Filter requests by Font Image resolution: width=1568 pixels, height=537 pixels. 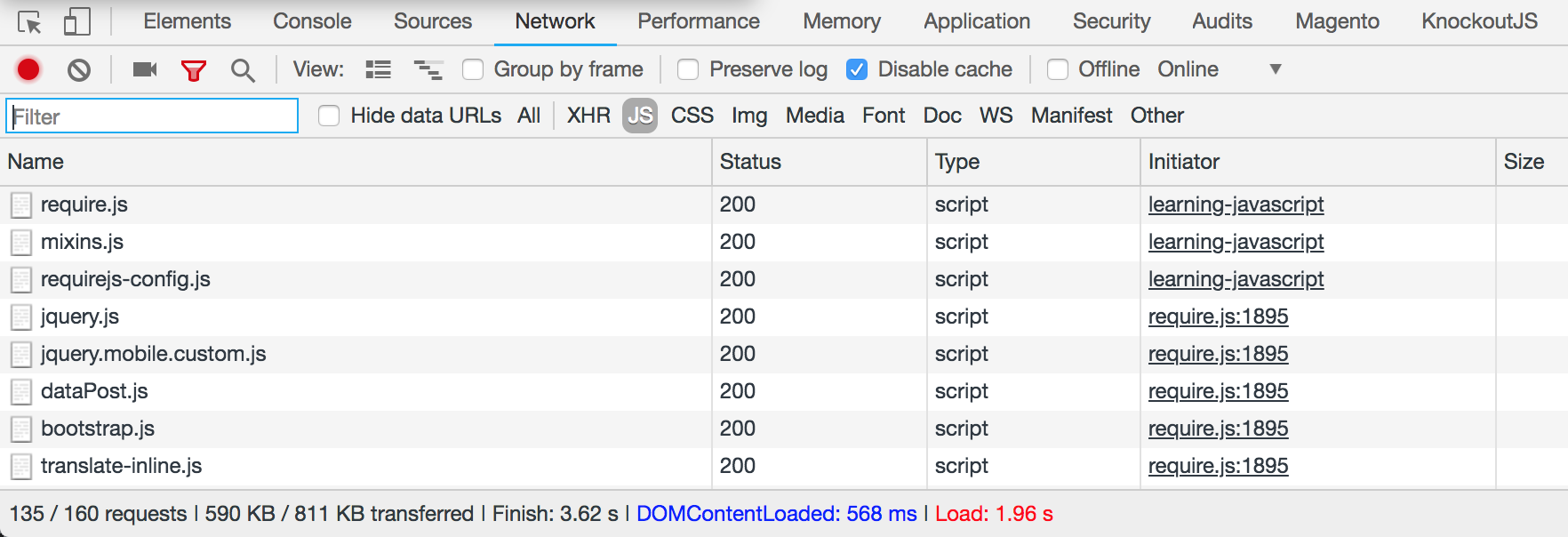point(884,116)
